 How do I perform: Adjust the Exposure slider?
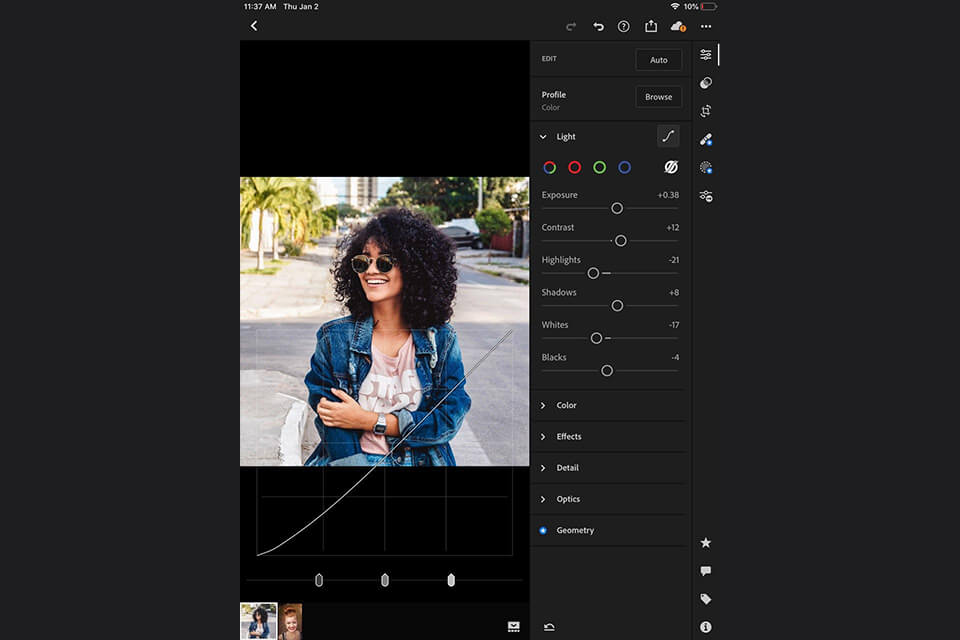coord(617,208)
